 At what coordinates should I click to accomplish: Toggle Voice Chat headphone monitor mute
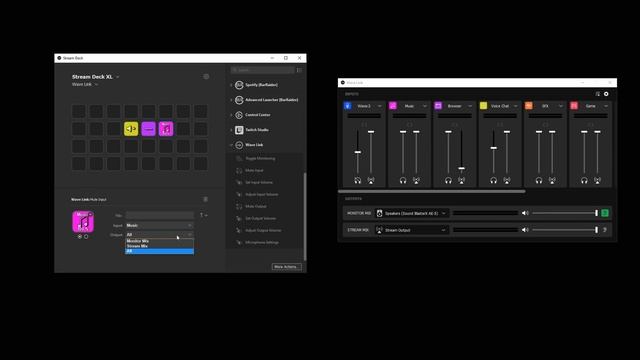click(x=493, y=180)
